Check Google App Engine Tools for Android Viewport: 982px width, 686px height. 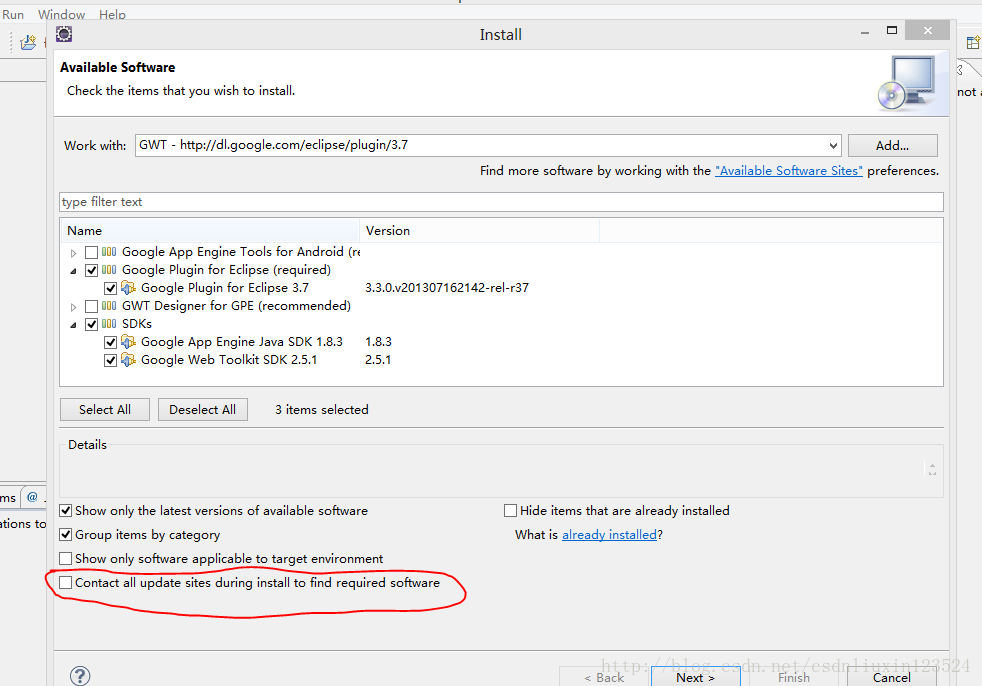(91, 252)
